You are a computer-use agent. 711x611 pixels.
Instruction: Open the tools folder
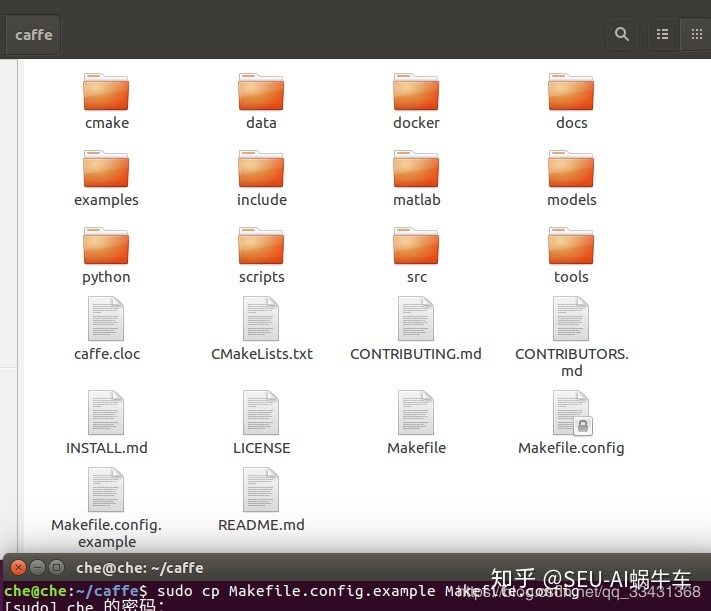tap(571, 246)
